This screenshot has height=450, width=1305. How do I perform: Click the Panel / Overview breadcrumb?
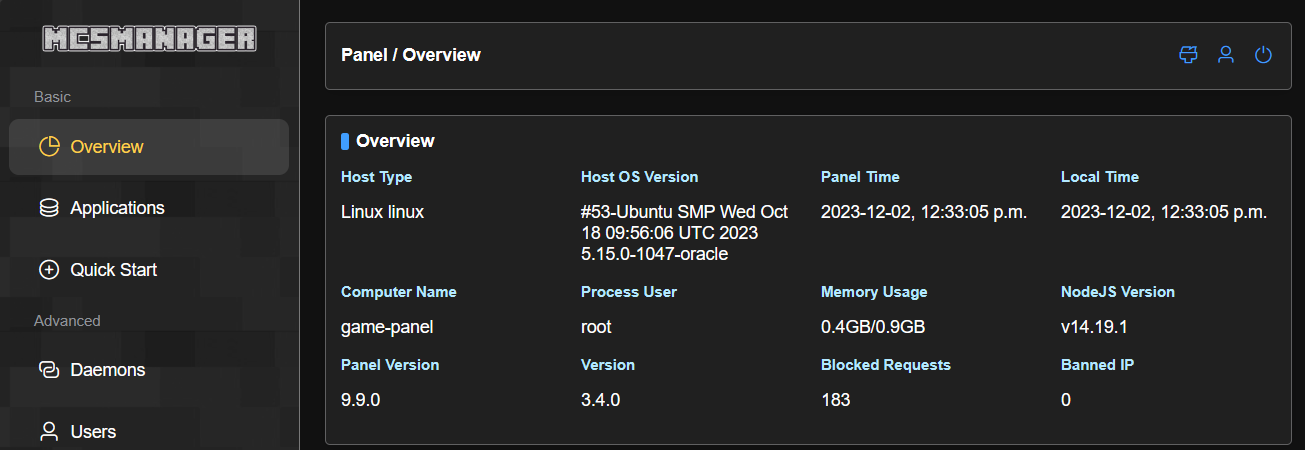[x=411, y=55]
